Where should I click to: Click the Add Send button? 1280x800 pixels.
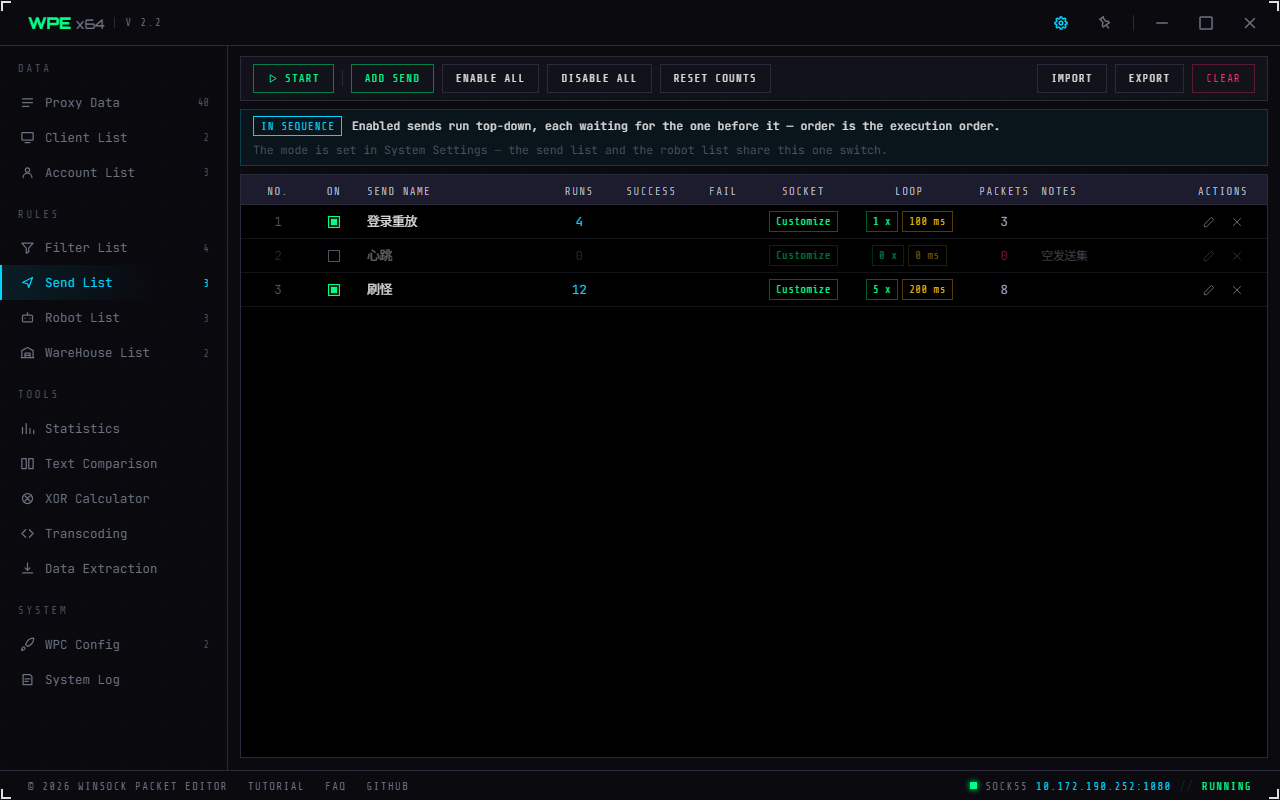(x=392, y=78)
